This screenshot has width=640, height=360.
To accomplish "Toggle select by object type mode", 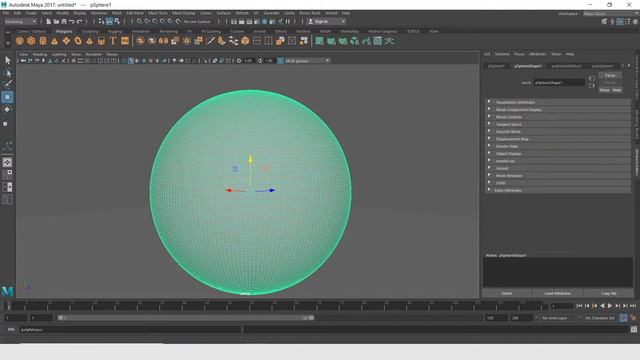I will click(x=109, y=22).
